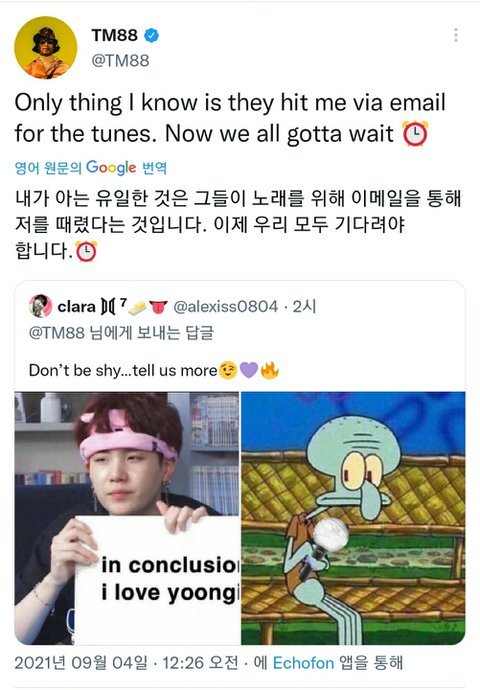480x690 pixels.
Task: Open TM88 display name profile
Action: click(x=114, y=35)
